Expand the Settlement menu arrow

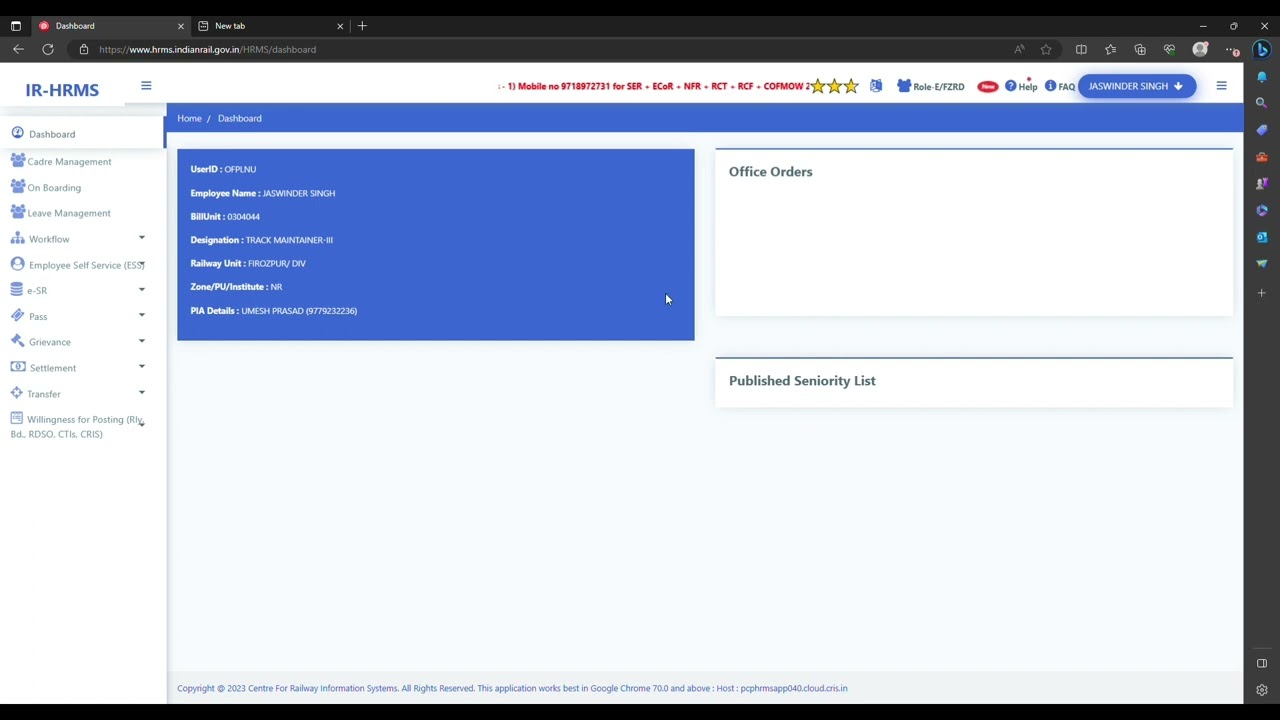coord(141,367)
